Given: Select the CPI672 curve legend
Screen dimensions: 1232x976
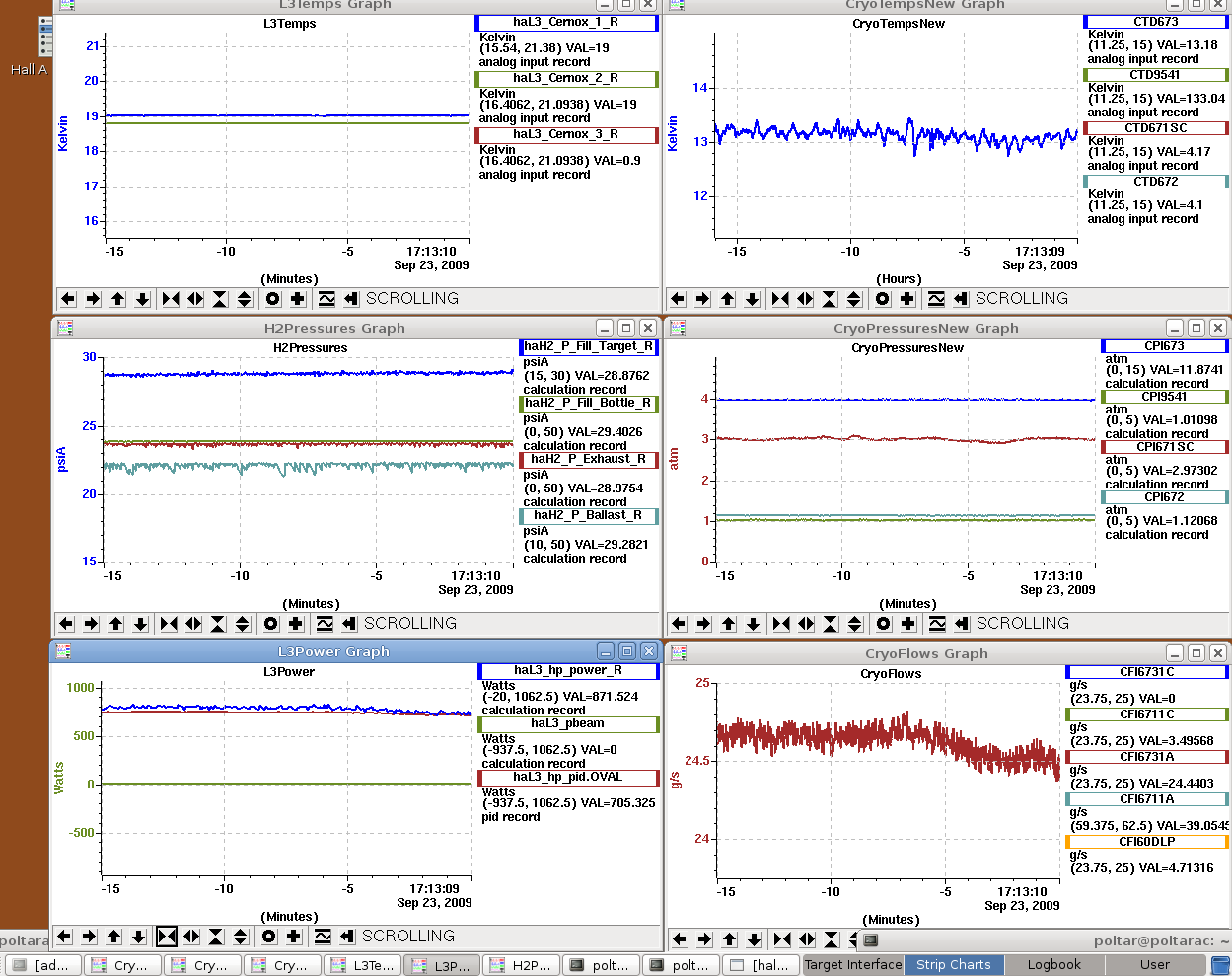Looking at the screenshot, I should (x=1165, y=497).
